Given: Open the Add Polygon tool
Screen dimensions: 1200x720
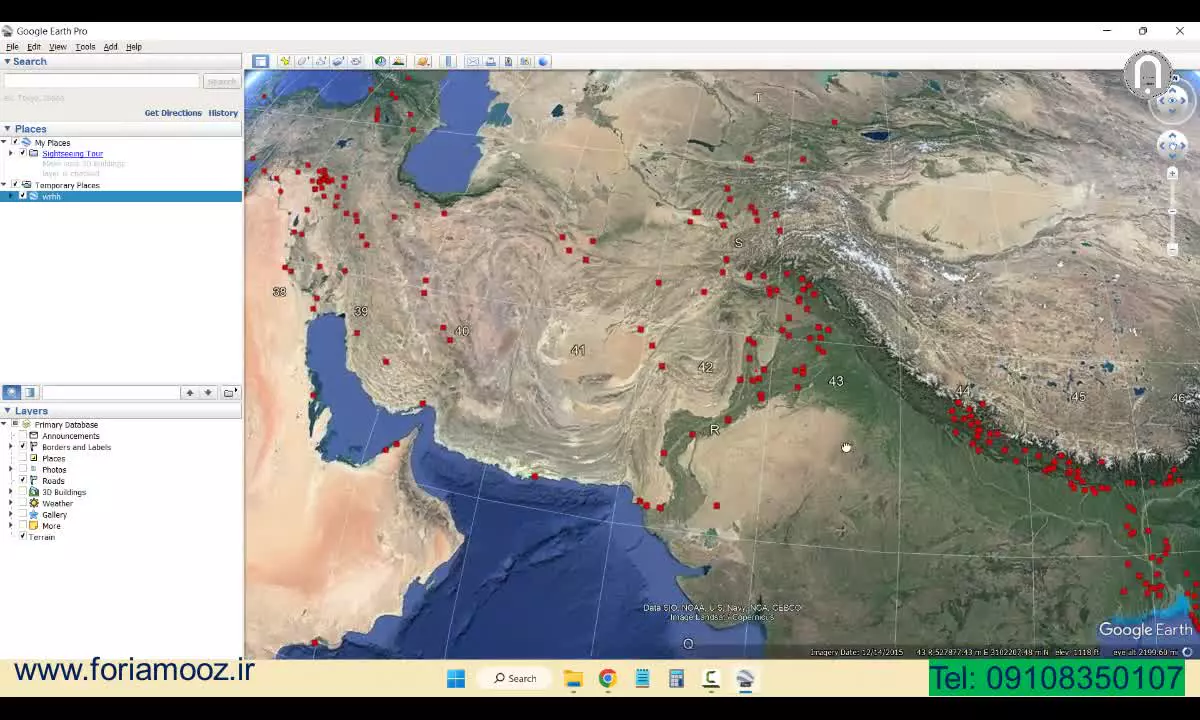Looking at the screenshot, I should tap(303, 61).
